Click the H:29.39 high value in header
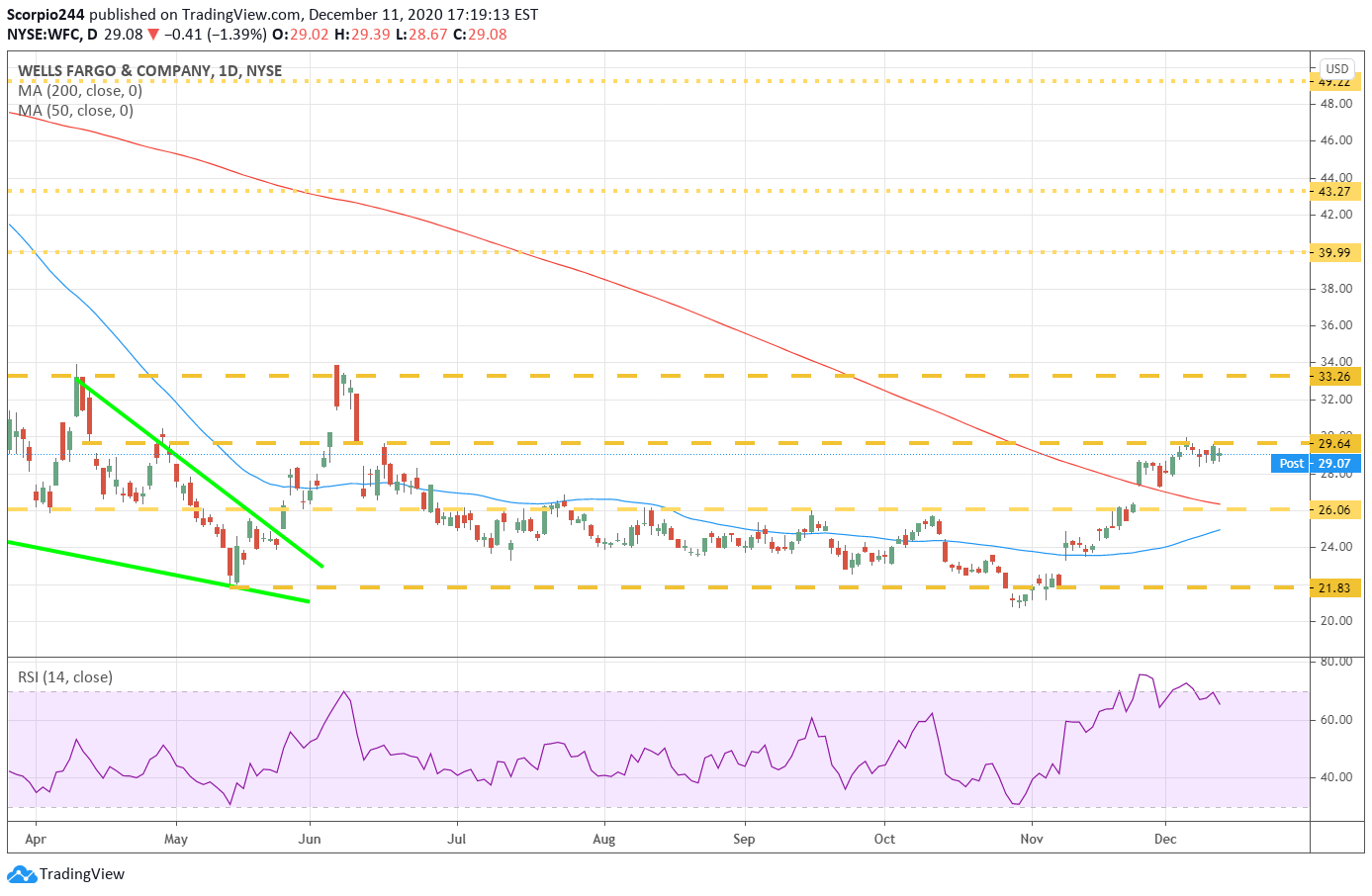This screenshot has height=896, width=1372. click(x=362, y=35)
